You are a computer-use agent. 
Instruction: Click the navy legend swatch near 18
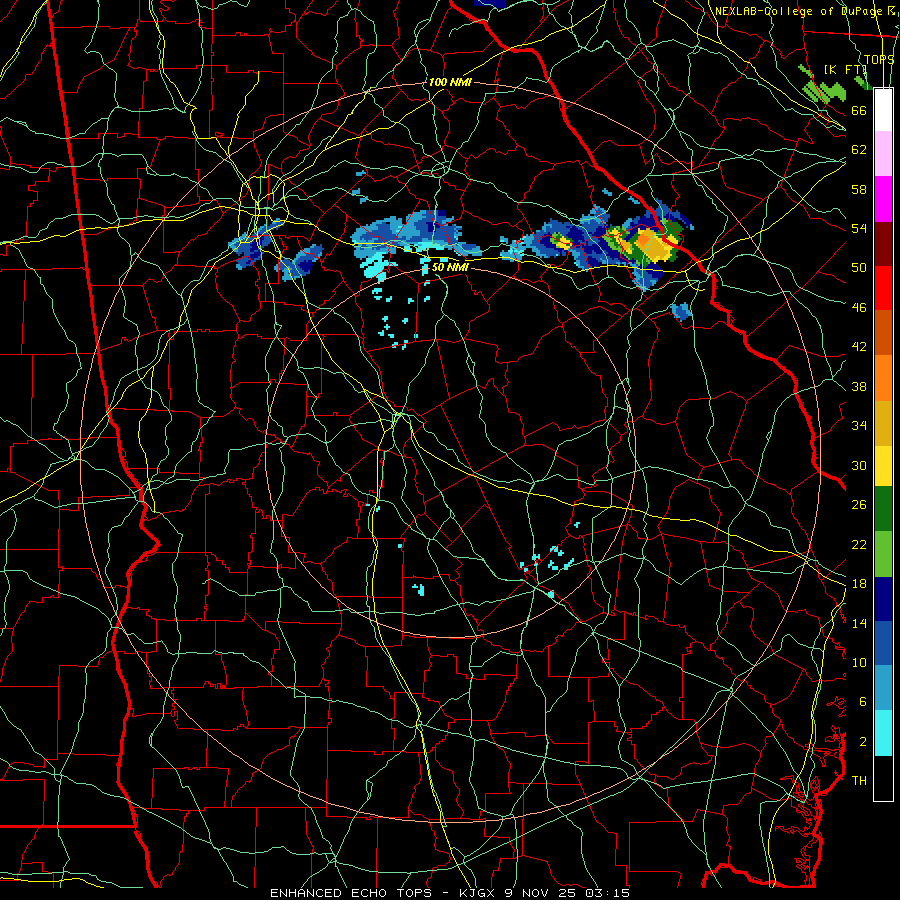tap(883, 599)
